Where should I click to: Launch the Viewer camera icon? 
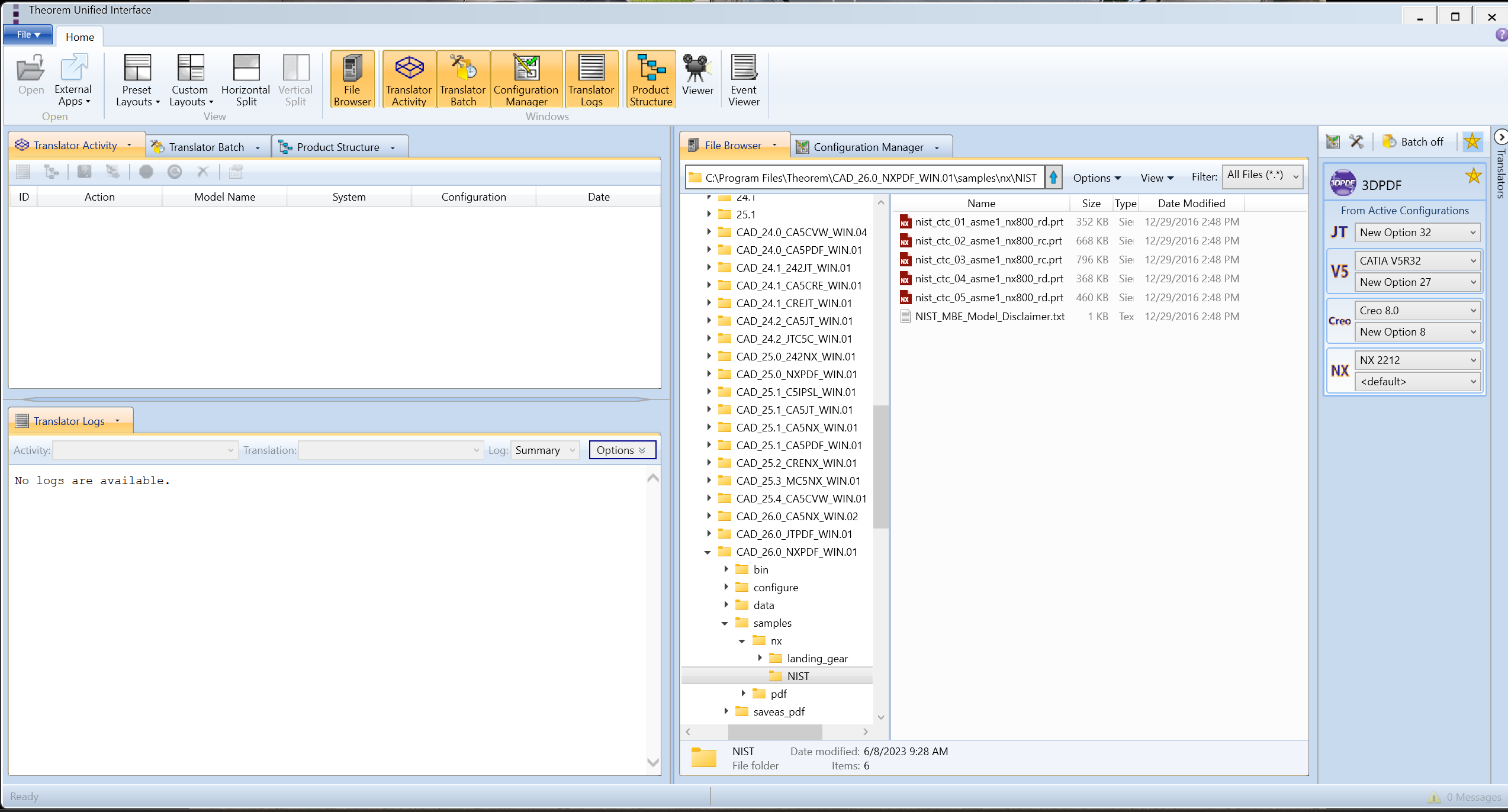(x=697, y=75)
